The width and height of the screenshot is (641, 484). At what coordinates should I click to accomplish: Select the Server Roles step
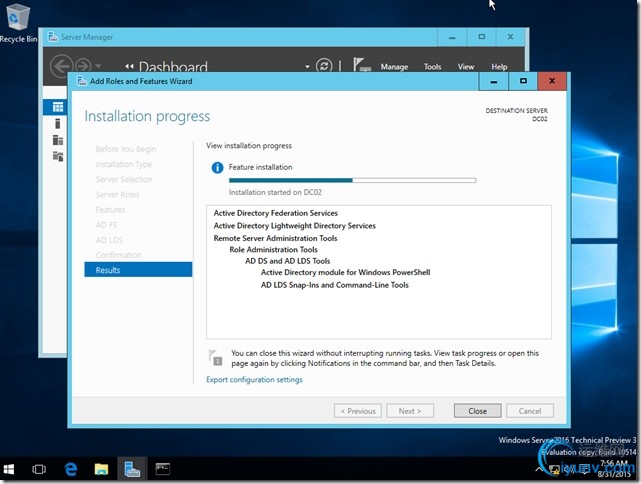117,195
